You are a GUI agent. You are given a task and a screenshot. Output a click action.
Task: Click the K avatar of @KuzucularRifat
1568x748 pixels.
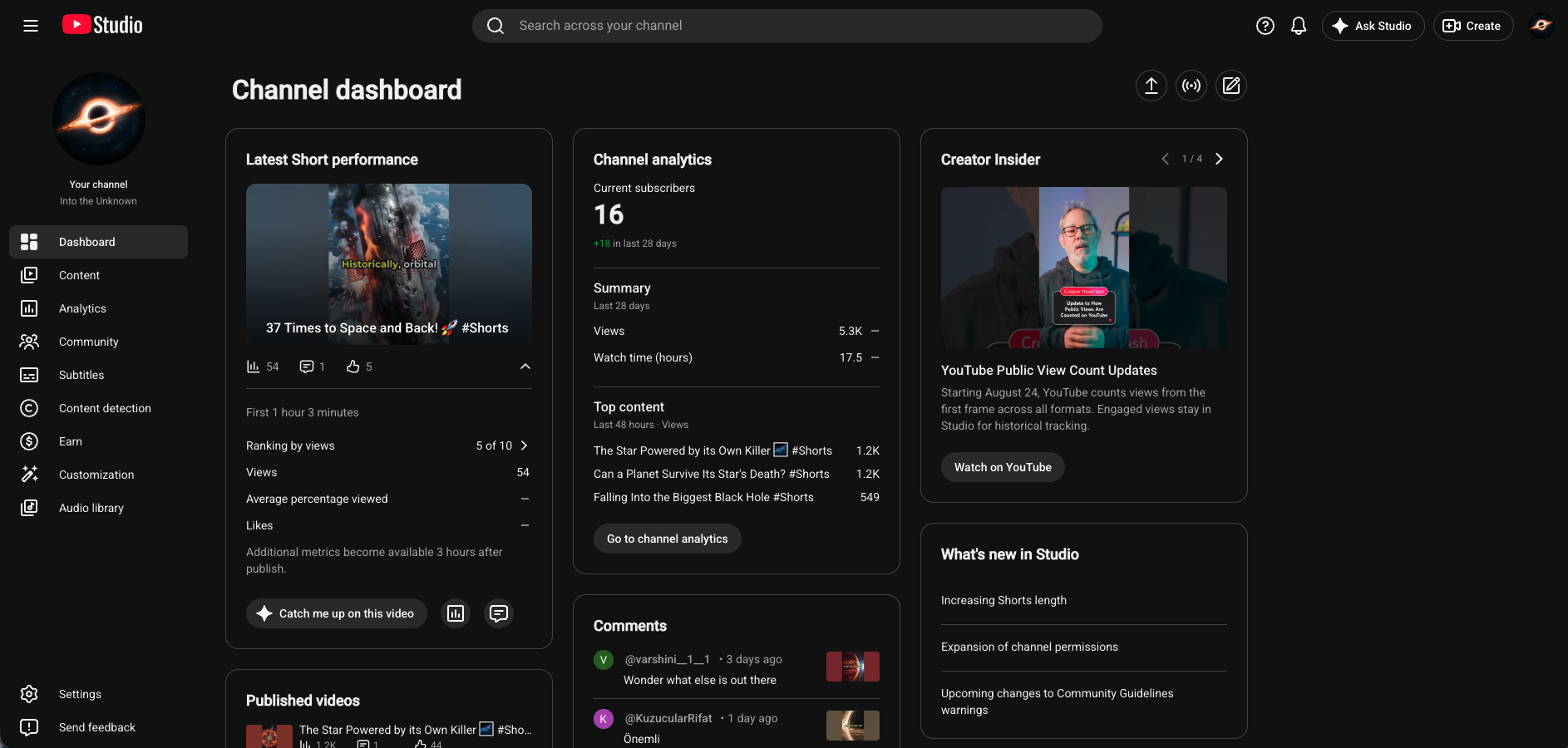click(604, 719)
